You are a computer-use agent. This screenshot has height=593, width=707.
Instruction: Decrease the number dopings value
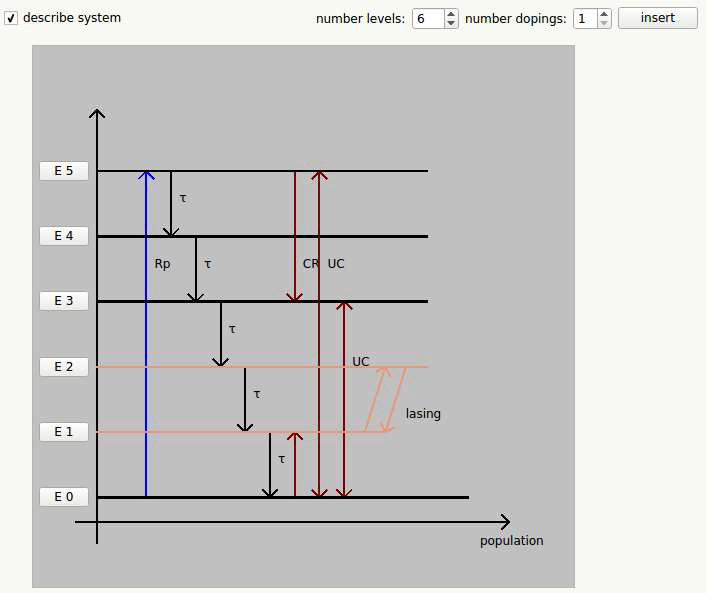(x=604, y=23)
